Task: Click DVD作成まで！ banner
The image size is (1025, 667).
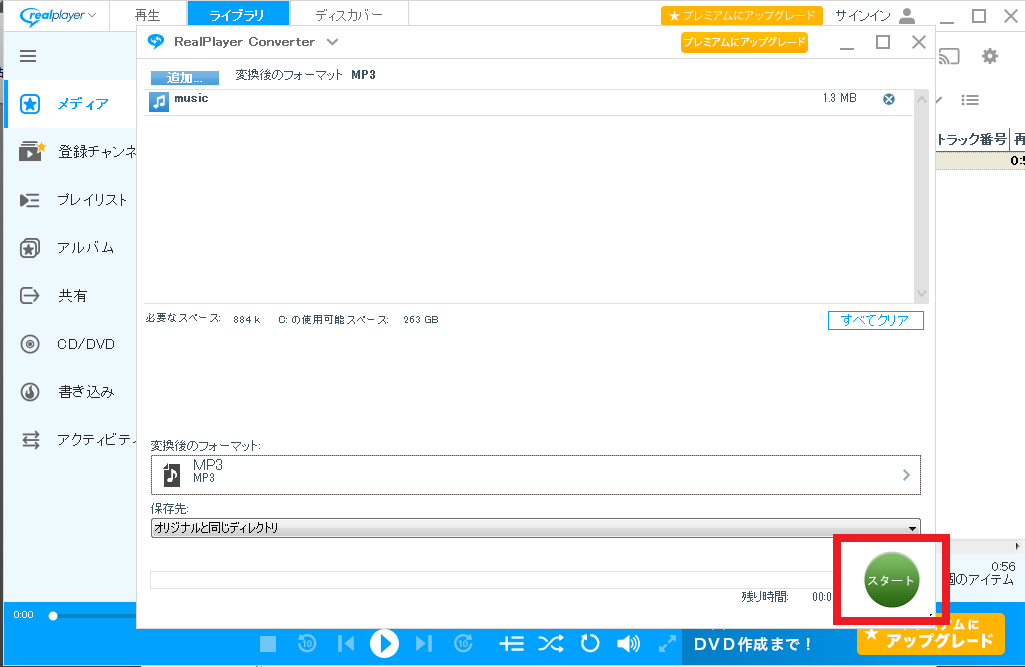Action: click(752, 645)
